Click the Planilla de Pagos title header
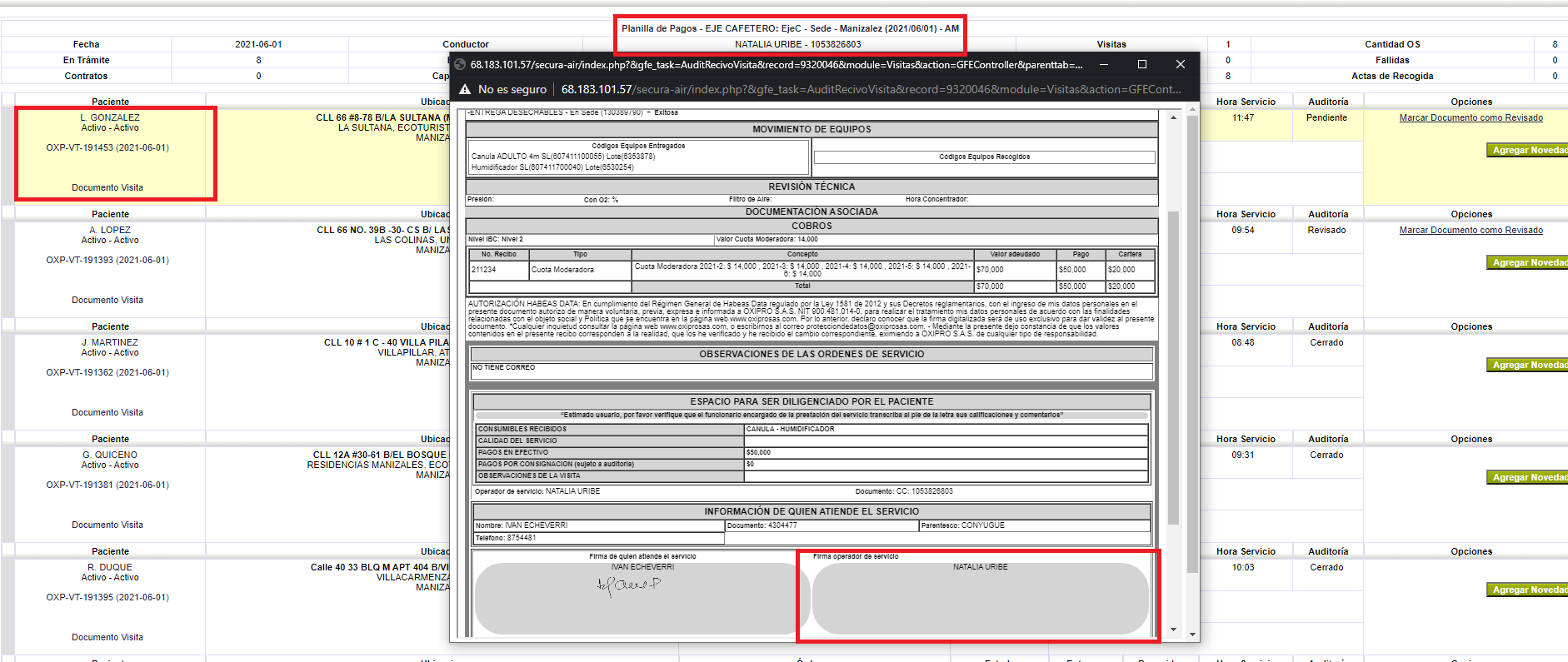The image size is (1568, 662). (790, 28)
